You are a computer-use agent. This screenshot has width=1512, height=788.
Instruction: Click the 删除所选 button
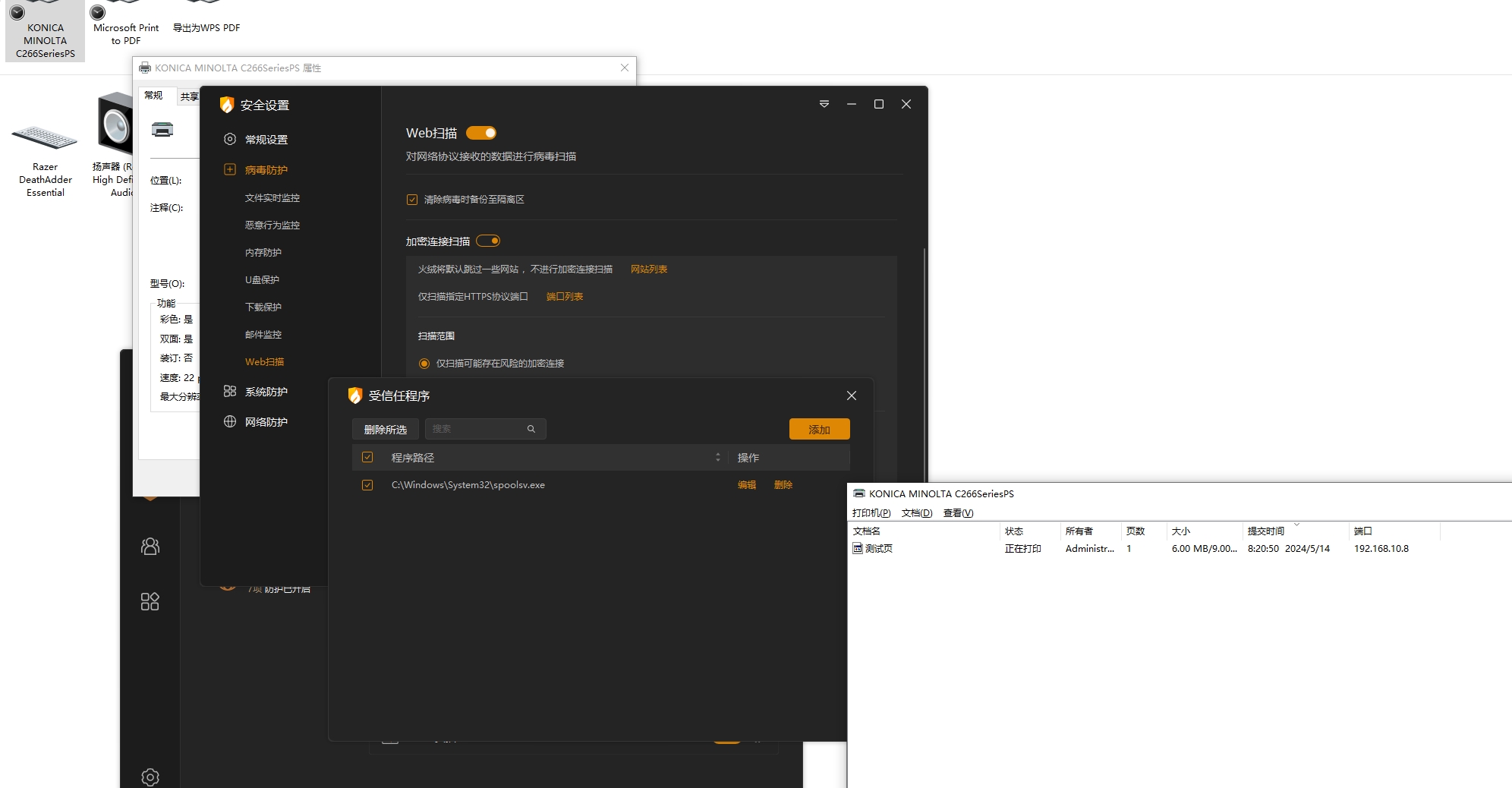(386, 429)
